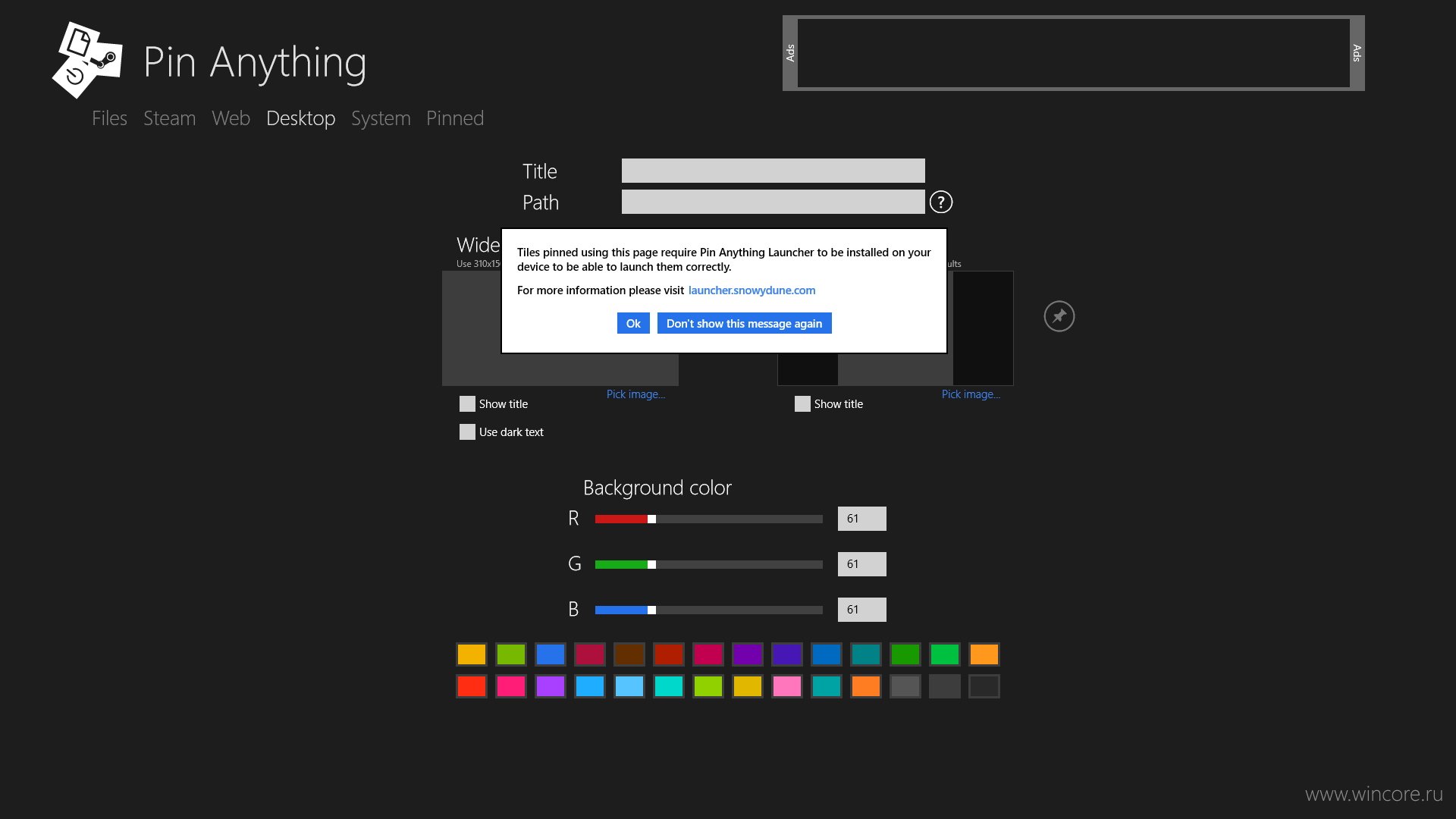1456x819 pixels.
Task: Select the dark red swatch in top row
Action: pyautogui.click(x=669, y=654)
